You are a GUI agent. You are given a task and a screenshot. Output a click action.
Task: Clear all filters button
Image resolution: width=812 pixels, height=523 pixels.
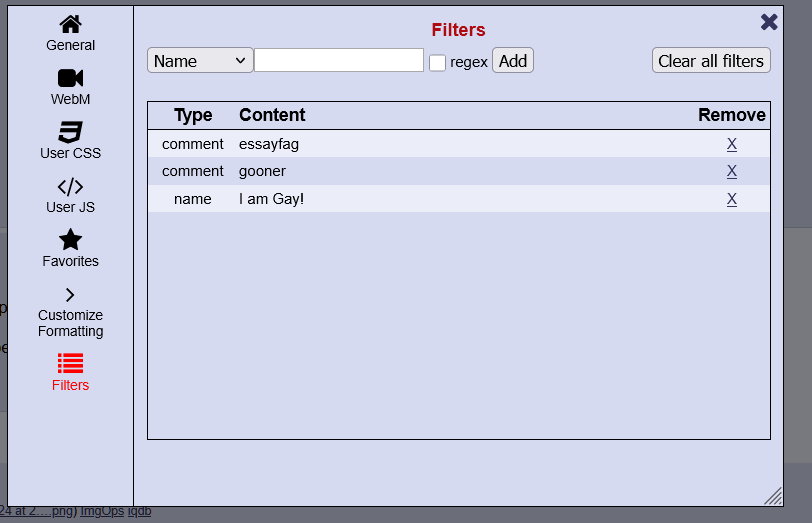tap(711, 61)
